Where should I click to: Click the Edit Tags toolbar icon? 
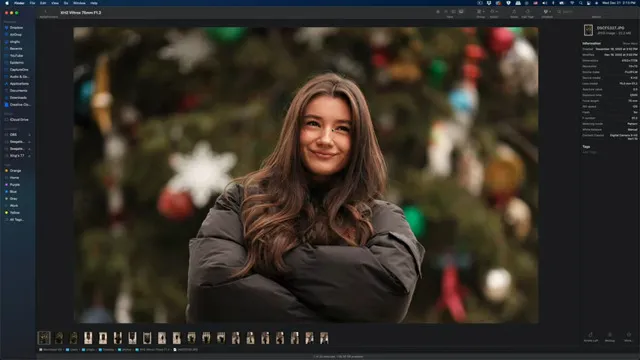pyautogui.click(x=527, y=12)
